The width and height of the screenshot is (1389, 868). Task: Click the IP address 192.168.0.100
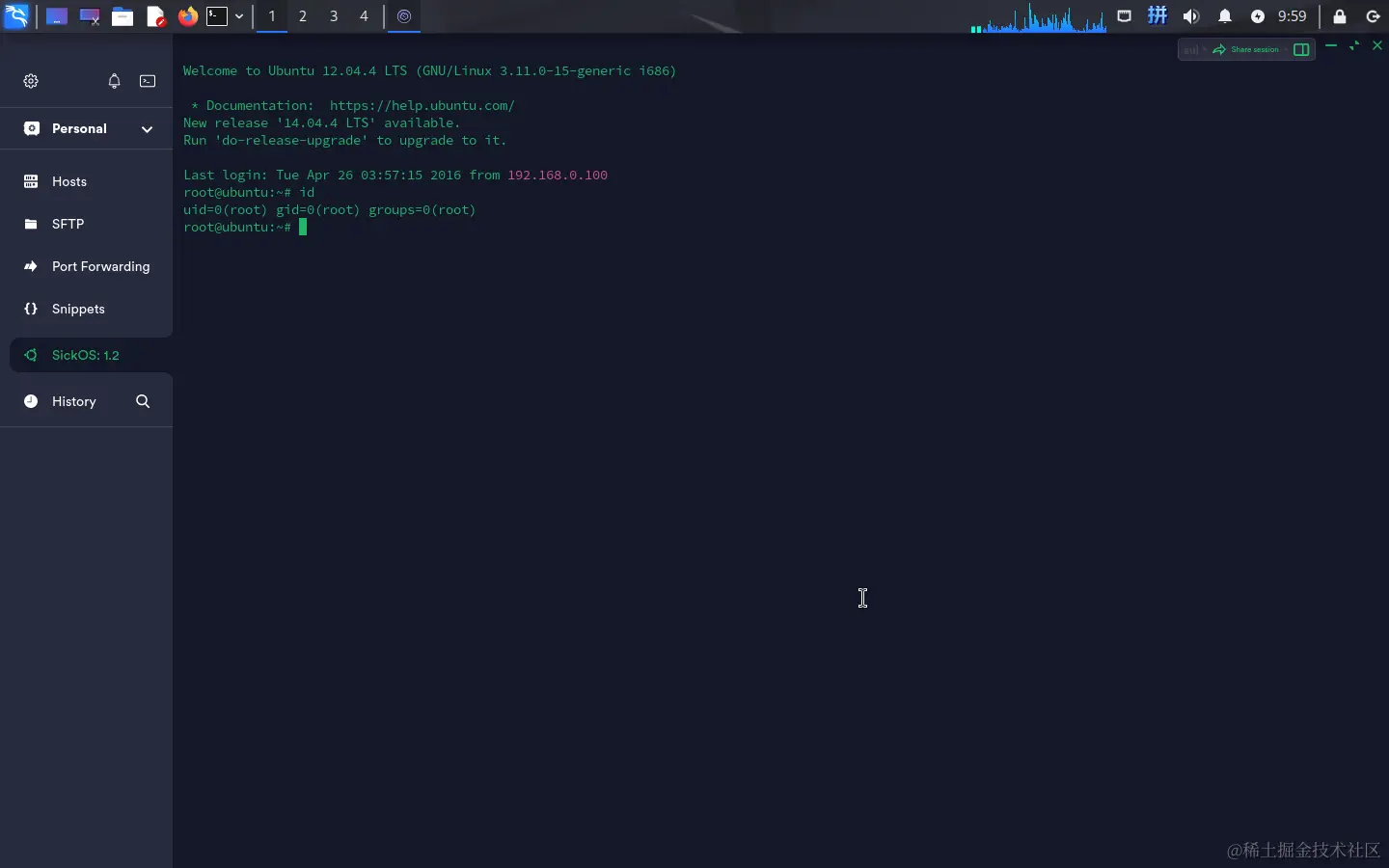click(558, 175)
